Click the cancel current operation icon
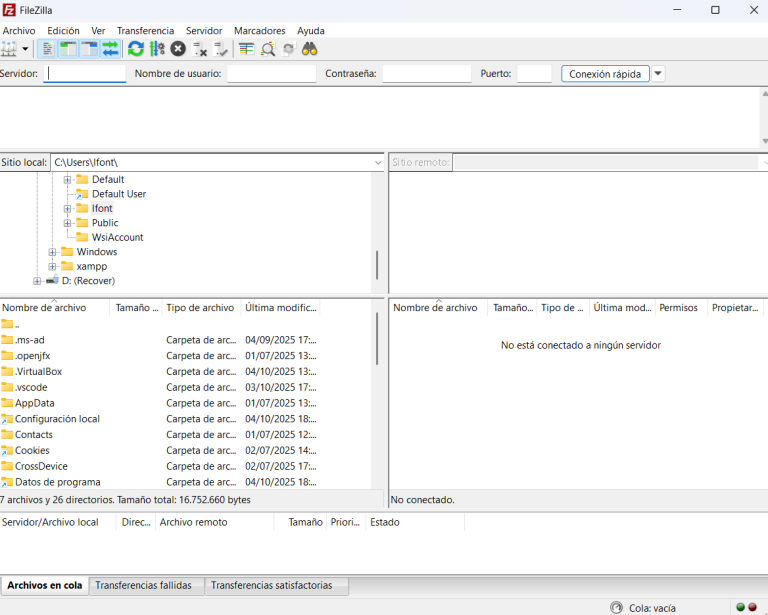 [178, 49]
